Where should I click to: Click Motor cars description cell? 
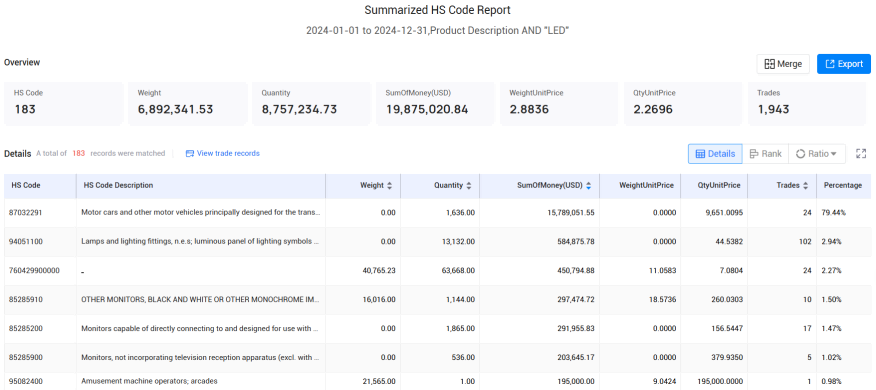[201, 212]
